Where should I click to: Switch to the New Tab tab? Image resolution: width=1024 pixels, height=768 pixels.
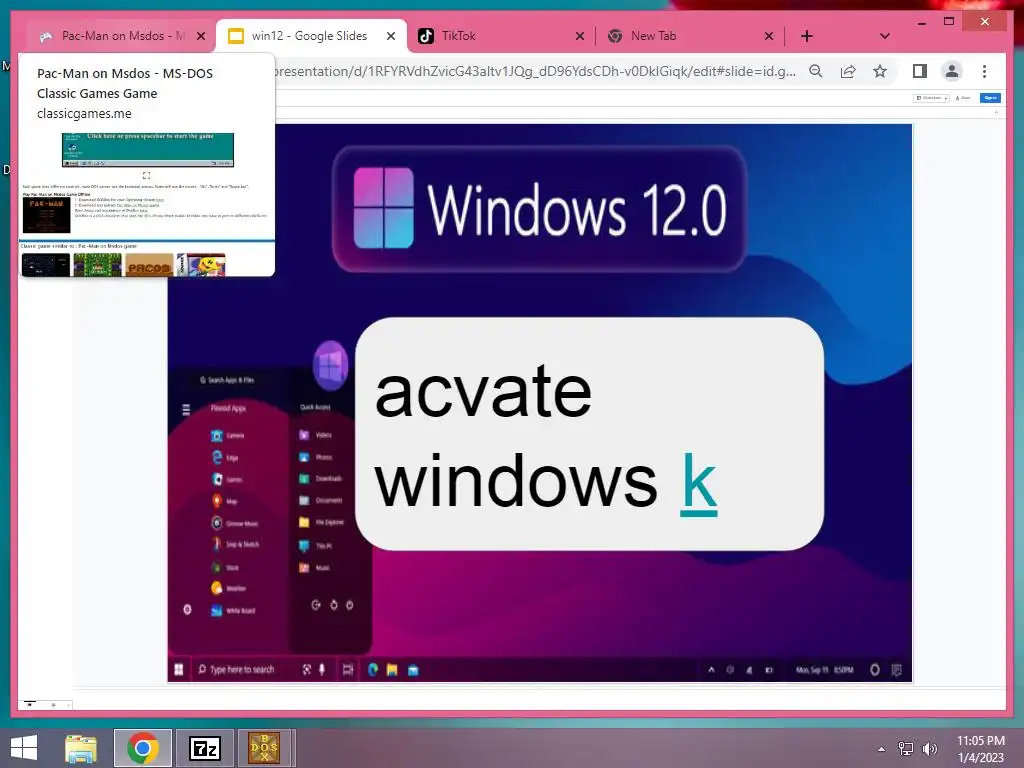click(x=690, y=36)
